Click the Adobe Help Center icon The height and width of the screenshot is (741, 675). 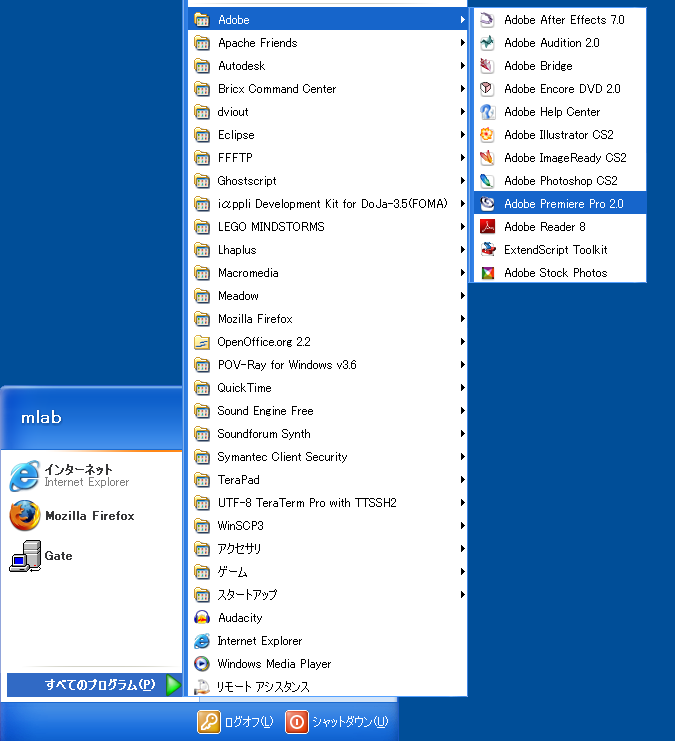click(x=487, y=112)
